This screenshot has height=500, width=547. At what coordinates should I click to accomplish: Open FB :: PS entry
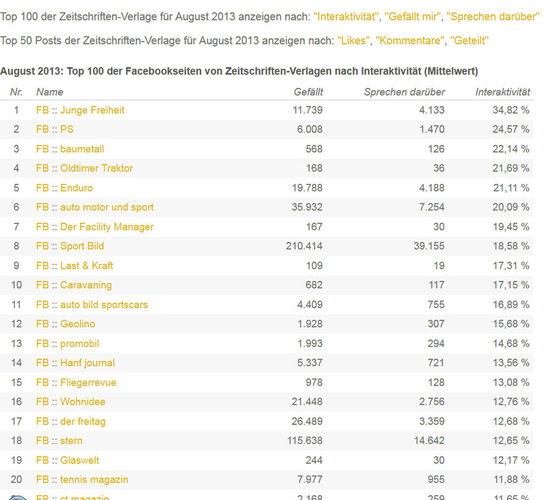tap(55, 129)
